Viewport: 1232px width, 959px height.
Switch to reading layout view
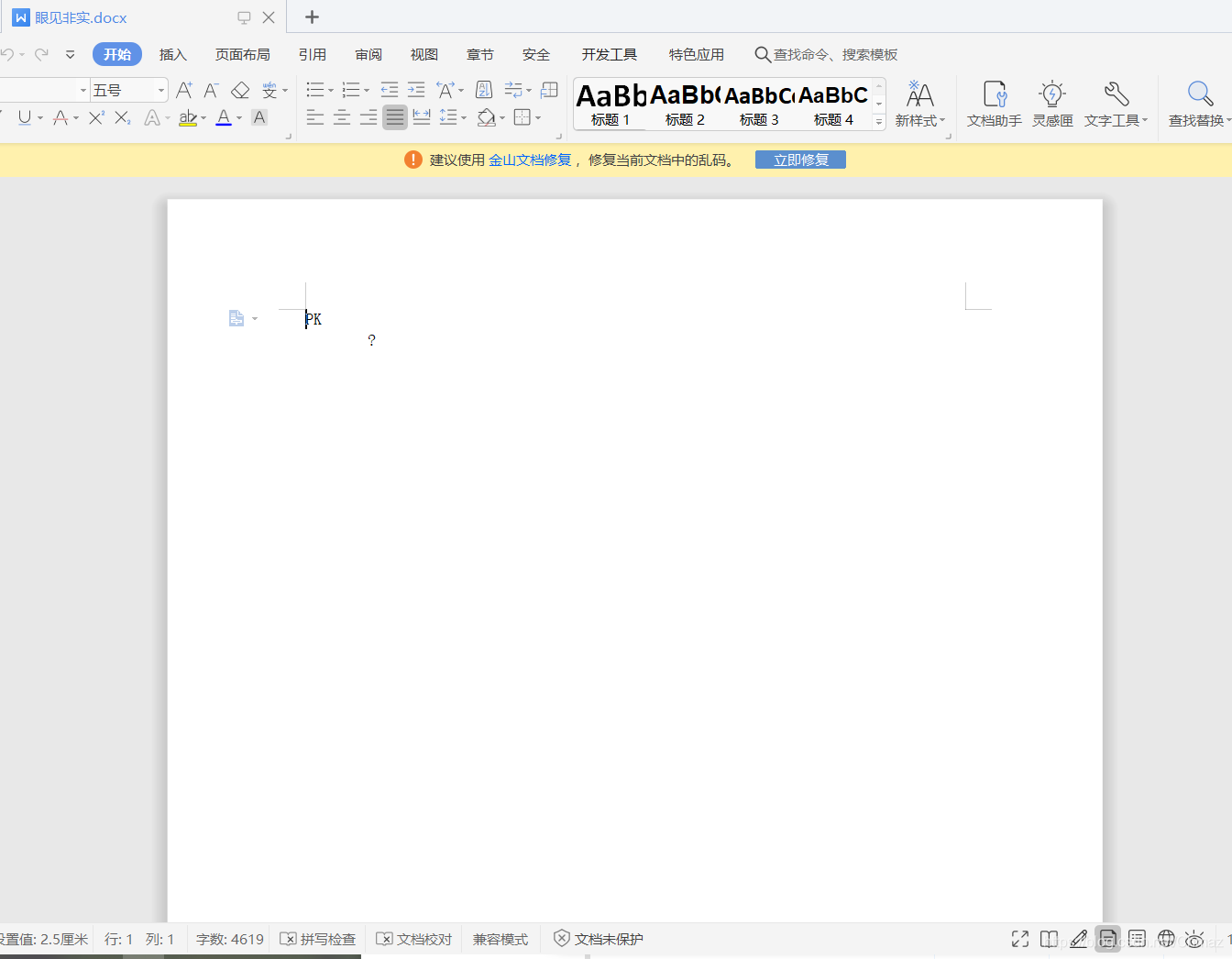tap(1050, 939)
